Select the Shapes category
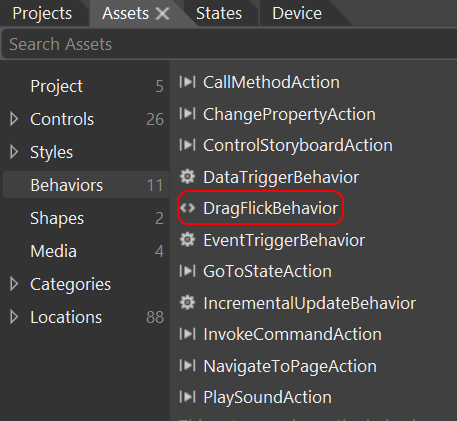The width and height of the screenshot is (457, 421). tap(86, 218)
